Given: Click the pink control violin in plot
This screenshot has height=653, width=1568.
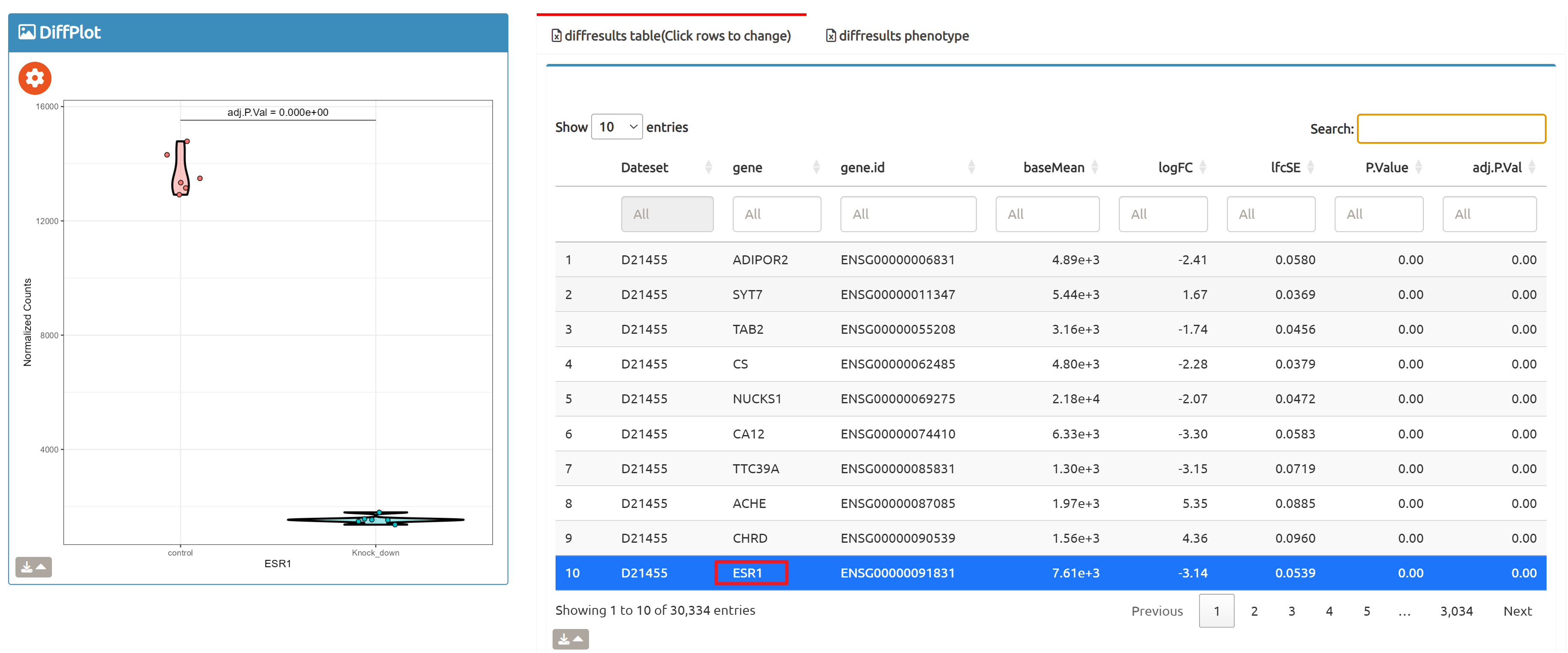Looking at the screenshot, I should point(181,168).
